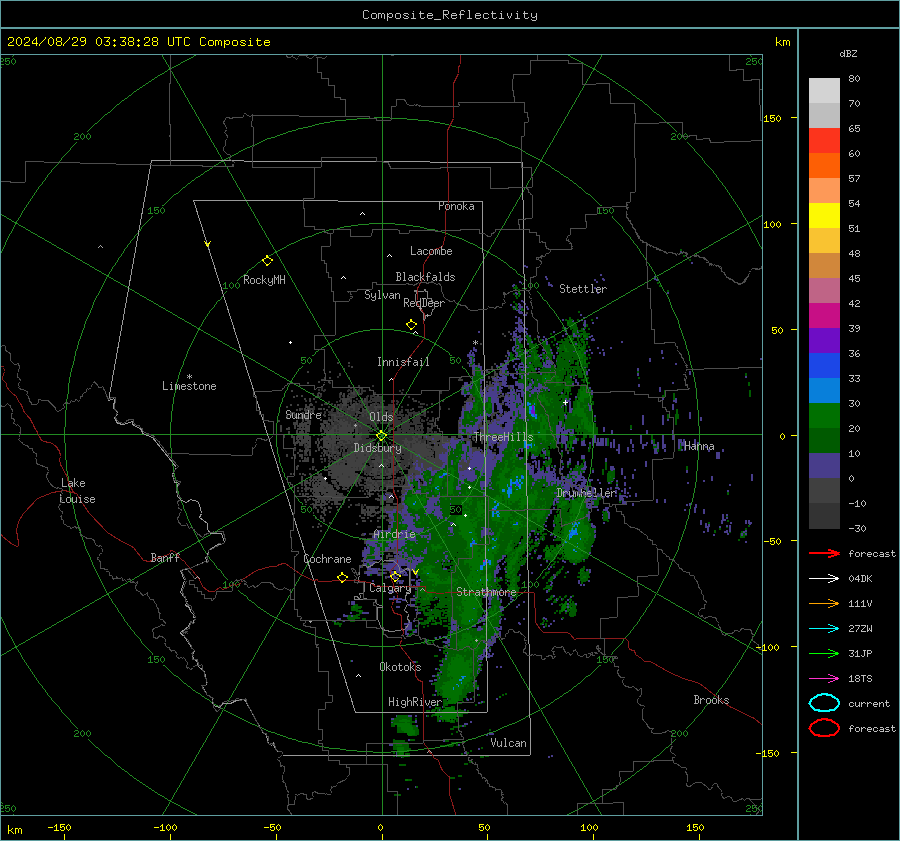Click the Lacombe label
This screenshot has width=900, height=841.
pos(431,251)
